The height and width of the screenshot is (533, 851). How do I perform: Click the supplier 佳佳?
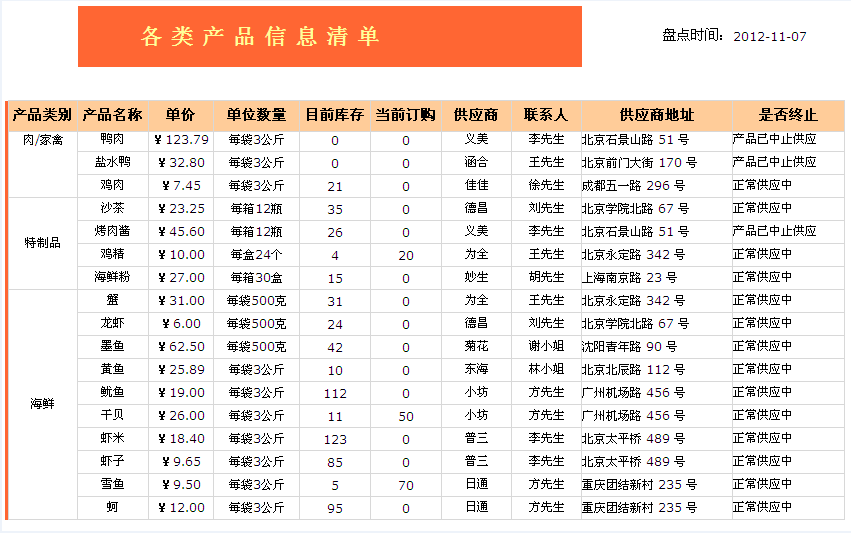(x=477, y=185)
